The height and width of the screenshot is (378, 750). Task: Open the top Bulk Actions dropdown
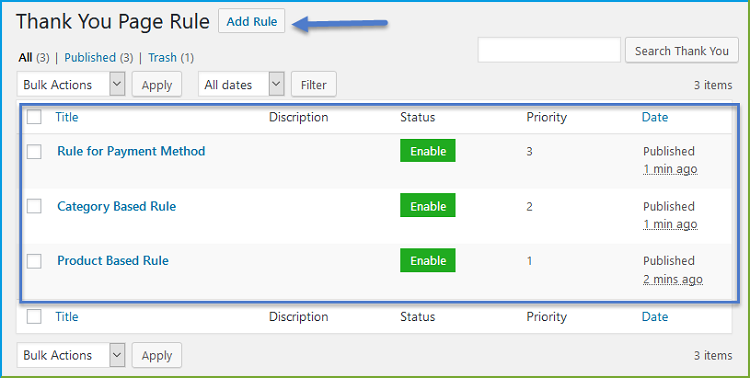71,84
